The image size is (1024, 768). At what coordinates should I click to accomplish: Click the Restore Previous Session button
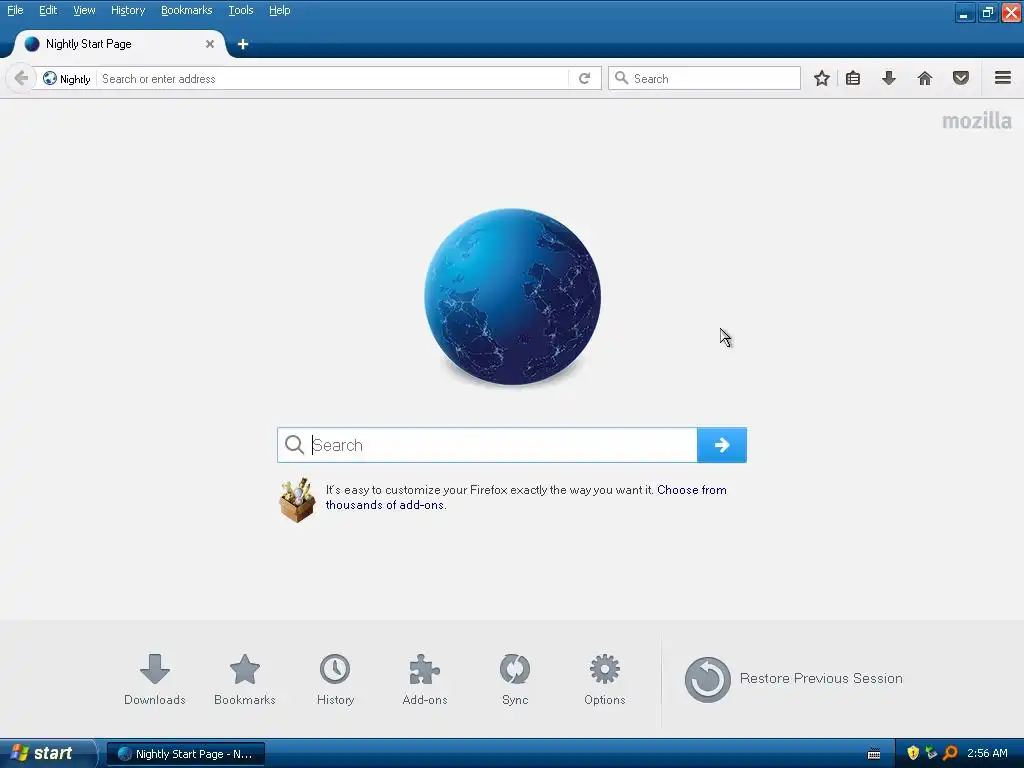793,679
